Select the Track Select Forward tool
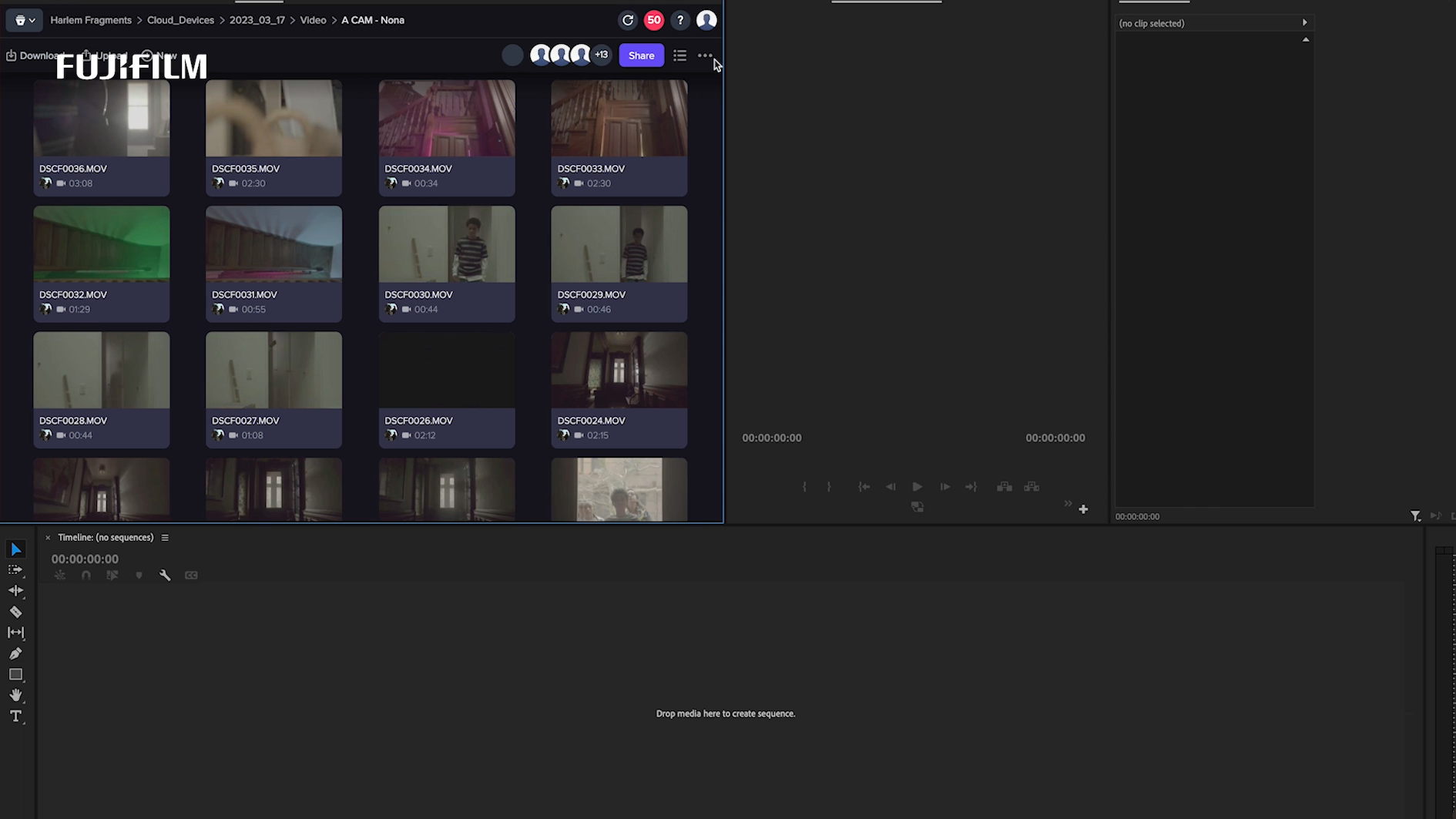Image resolution: width=1456 pixels, height=819 pixels. pos(15,570)
